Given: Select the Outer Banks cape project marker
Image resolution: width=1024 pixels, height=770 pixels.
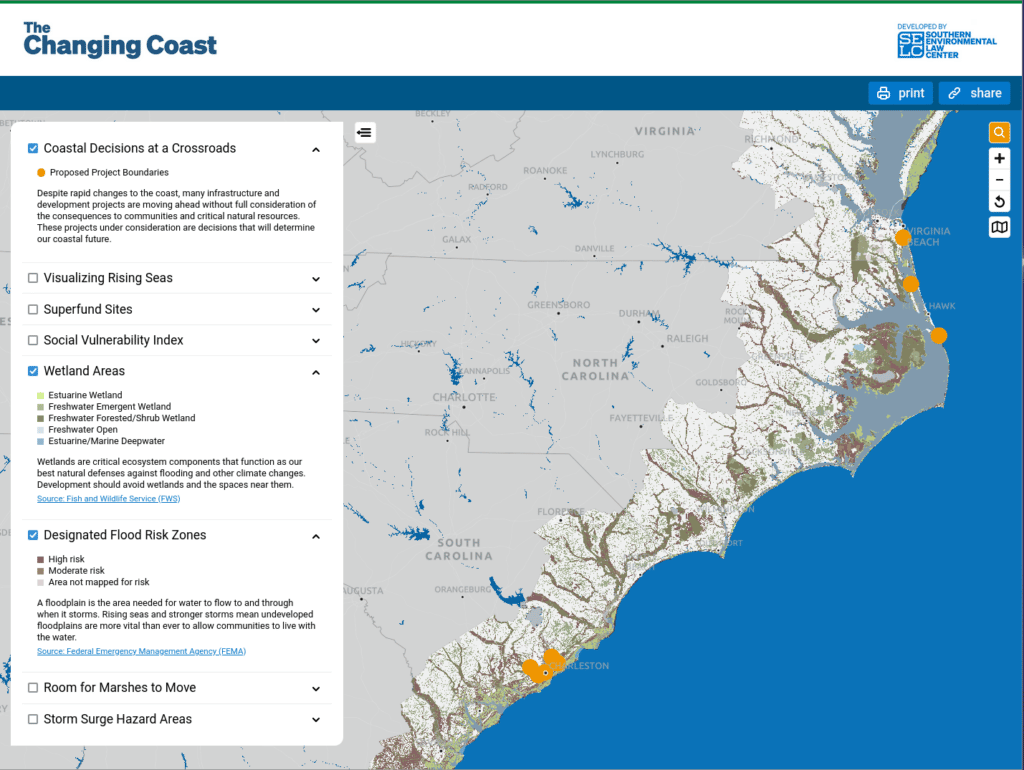Looking at the screenshot, I should tap(938, 335).
